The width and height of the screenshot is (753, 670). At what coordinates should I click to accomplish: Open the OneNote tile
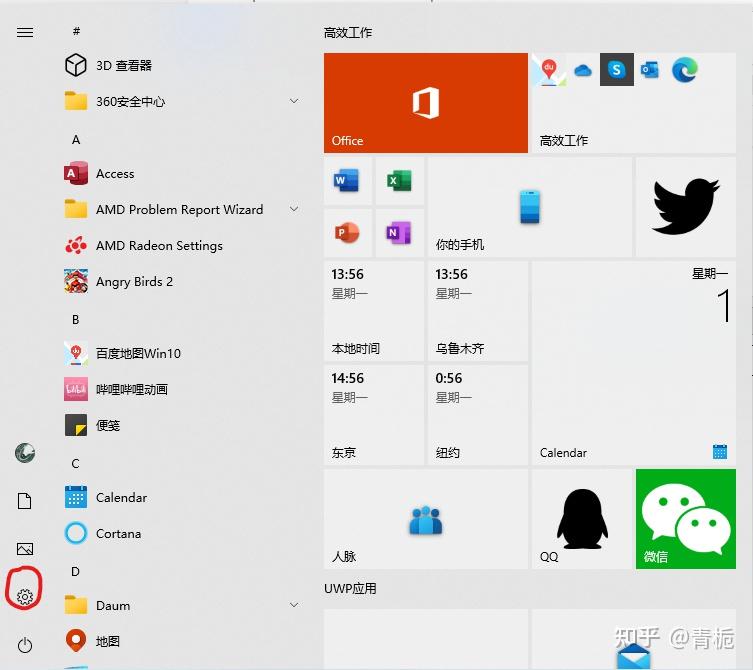pos(400,233)
